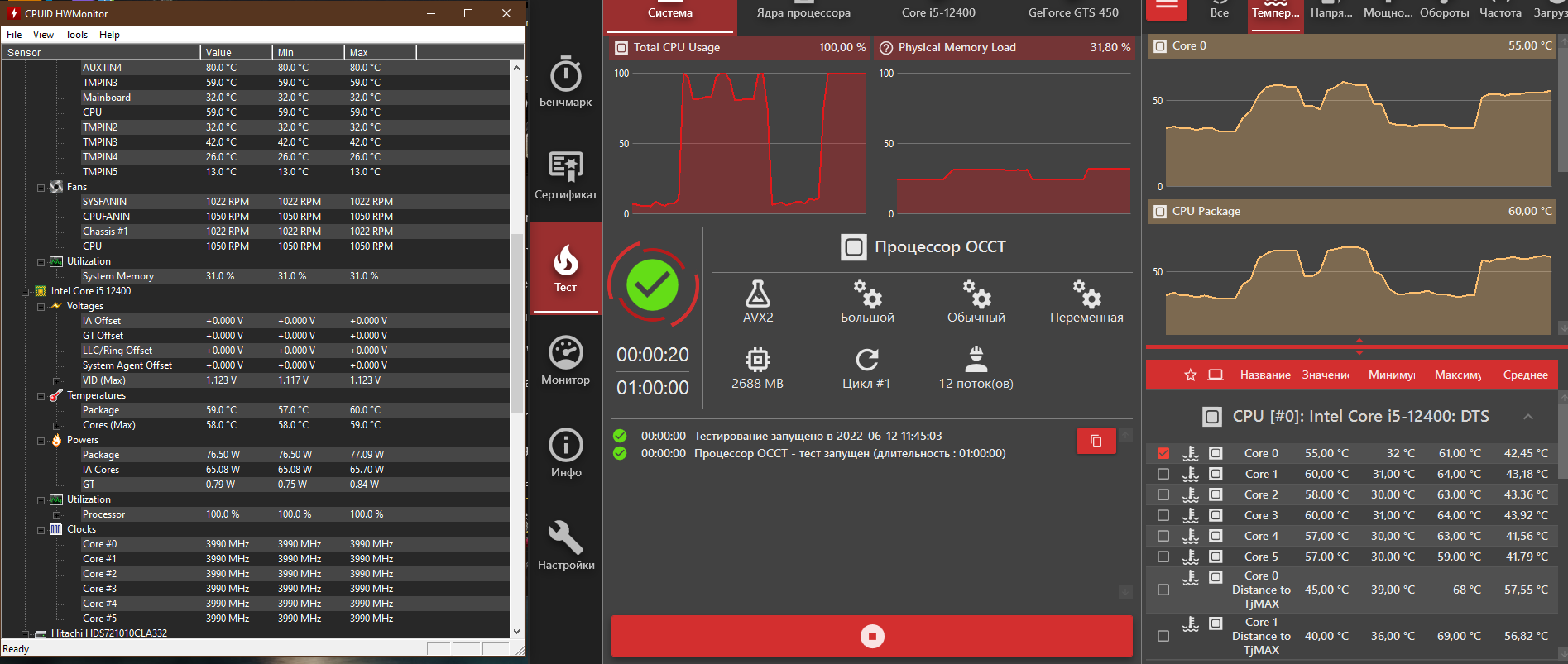Open the Сертификат section in OCCT
Screen dimensions: 1568x664
click(x=566, y=174)
